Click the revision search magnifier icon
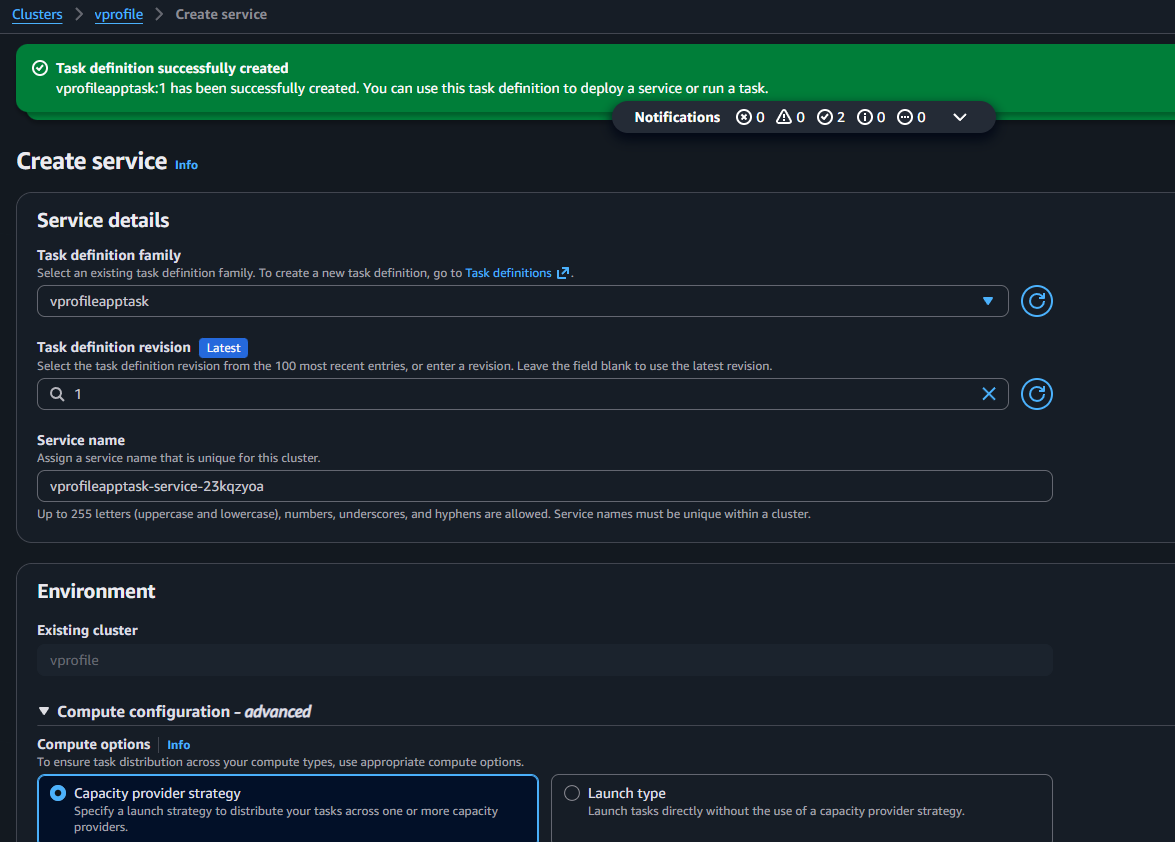 click(x=57, y=394)
